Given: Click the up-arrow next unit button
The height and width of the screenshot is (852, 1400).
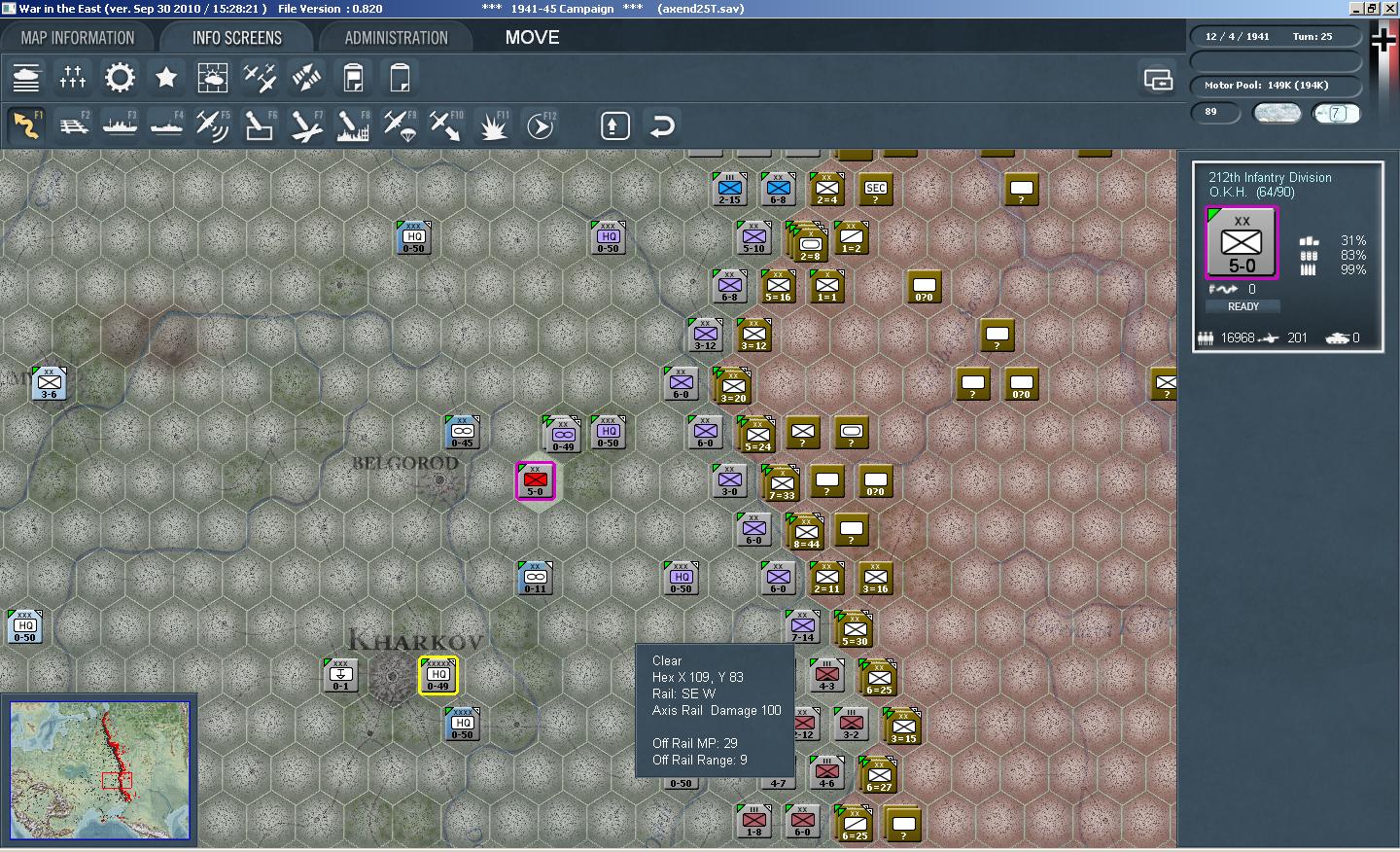Looking at the screenshot, I should 615,125.
